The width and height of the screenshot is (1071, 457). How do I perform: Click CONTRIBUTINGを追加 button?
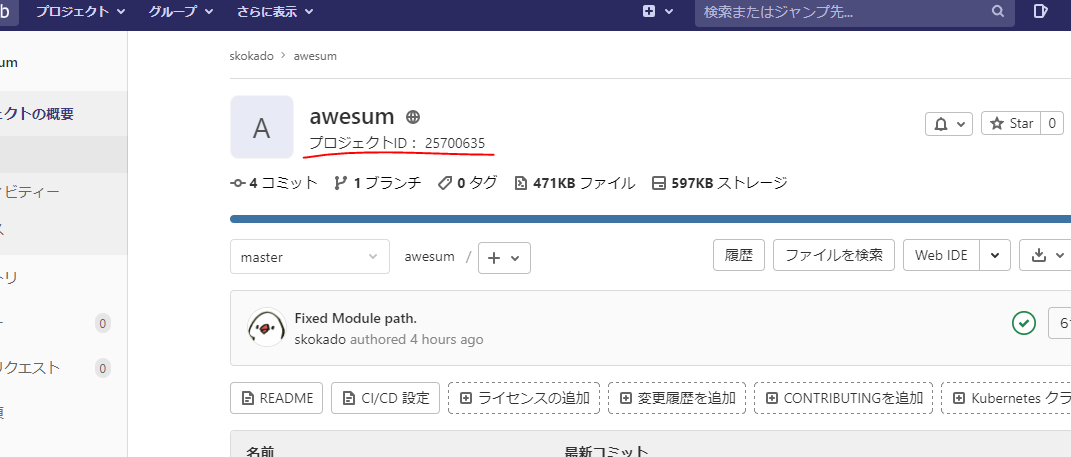[844, 398]
